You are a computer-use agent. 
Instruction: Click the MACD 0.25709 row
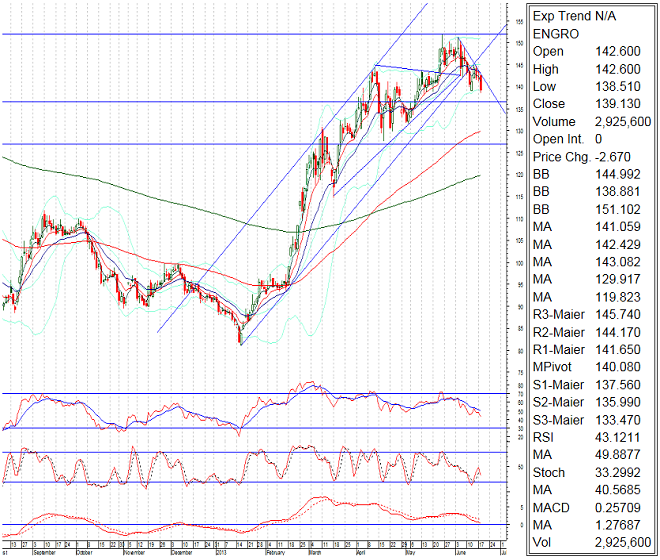(590, 504)
